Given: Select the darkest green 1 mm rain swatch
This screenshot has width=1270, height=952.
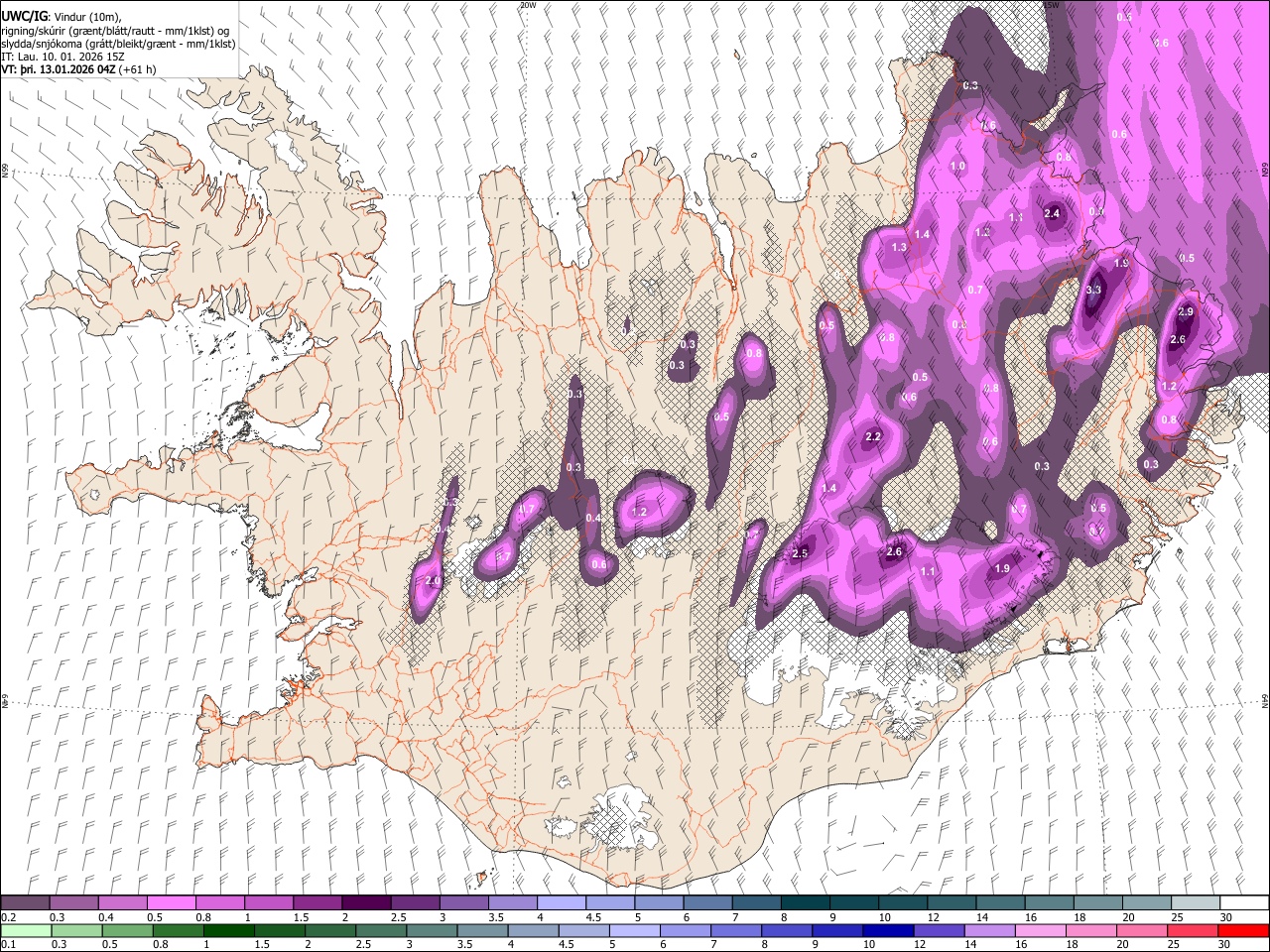Looking at the screenshot, I should pyautogui.click(x=228, y=930).
